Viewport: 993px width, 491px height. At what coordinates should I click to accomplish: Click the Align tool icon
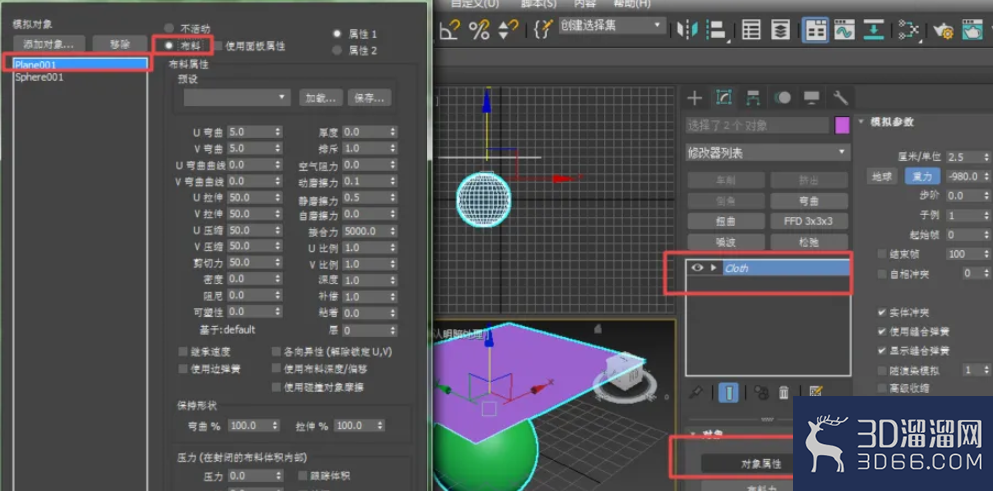[716, 29]
